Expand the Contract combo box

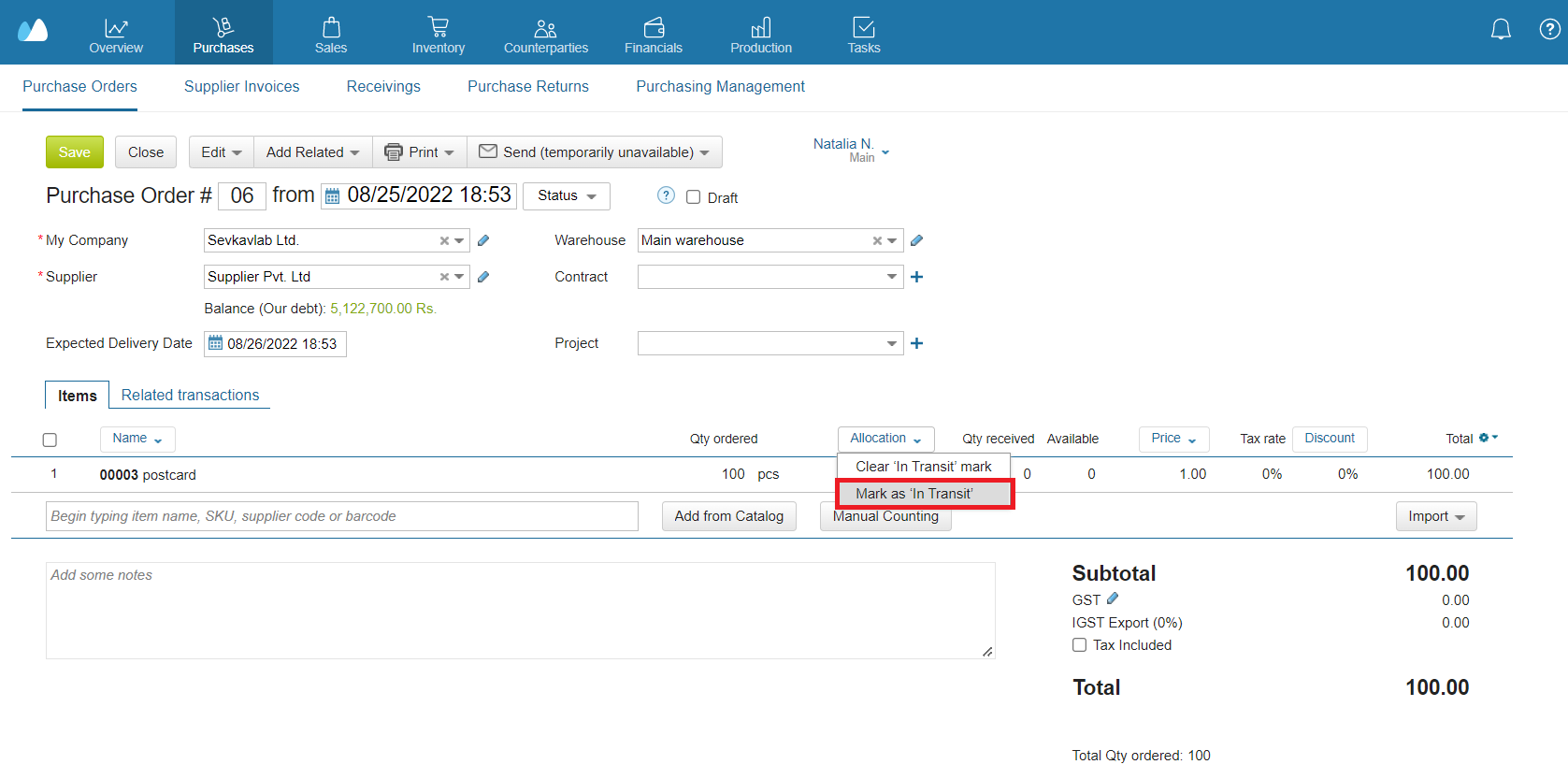click(x=891, y=277)
